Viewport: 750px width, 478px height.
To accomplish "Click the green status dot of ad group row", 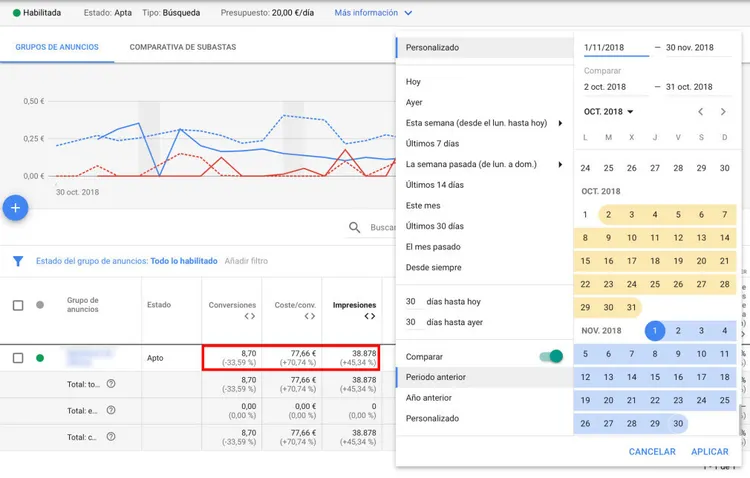I will click(x=40, y=358).
